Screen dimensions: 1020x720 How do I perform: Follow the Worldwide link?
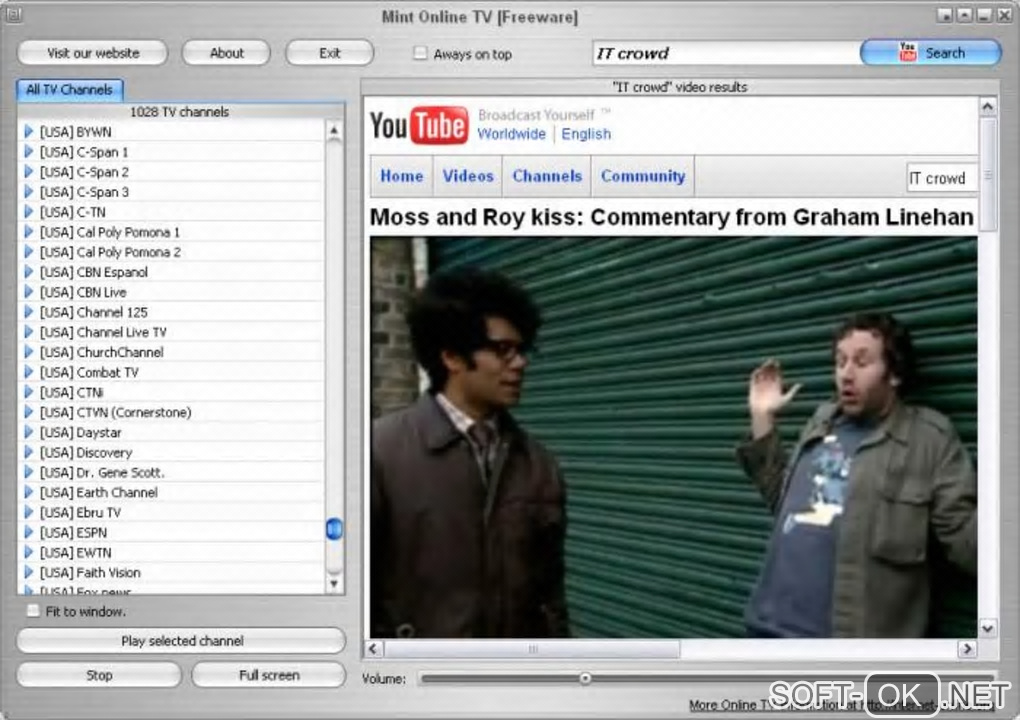pos(511,134)
